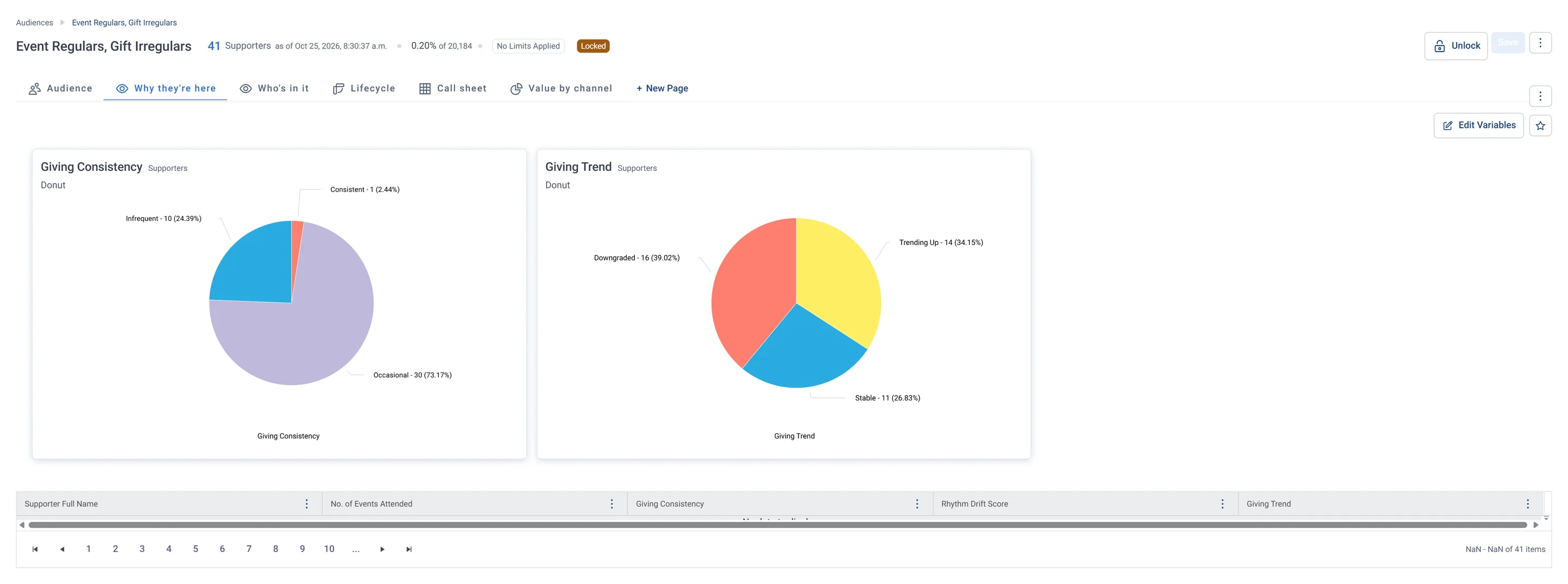Sort by Rhythm Drift Score header
The width and height of the screenshot is (1568, 584).
pos(975,503)
